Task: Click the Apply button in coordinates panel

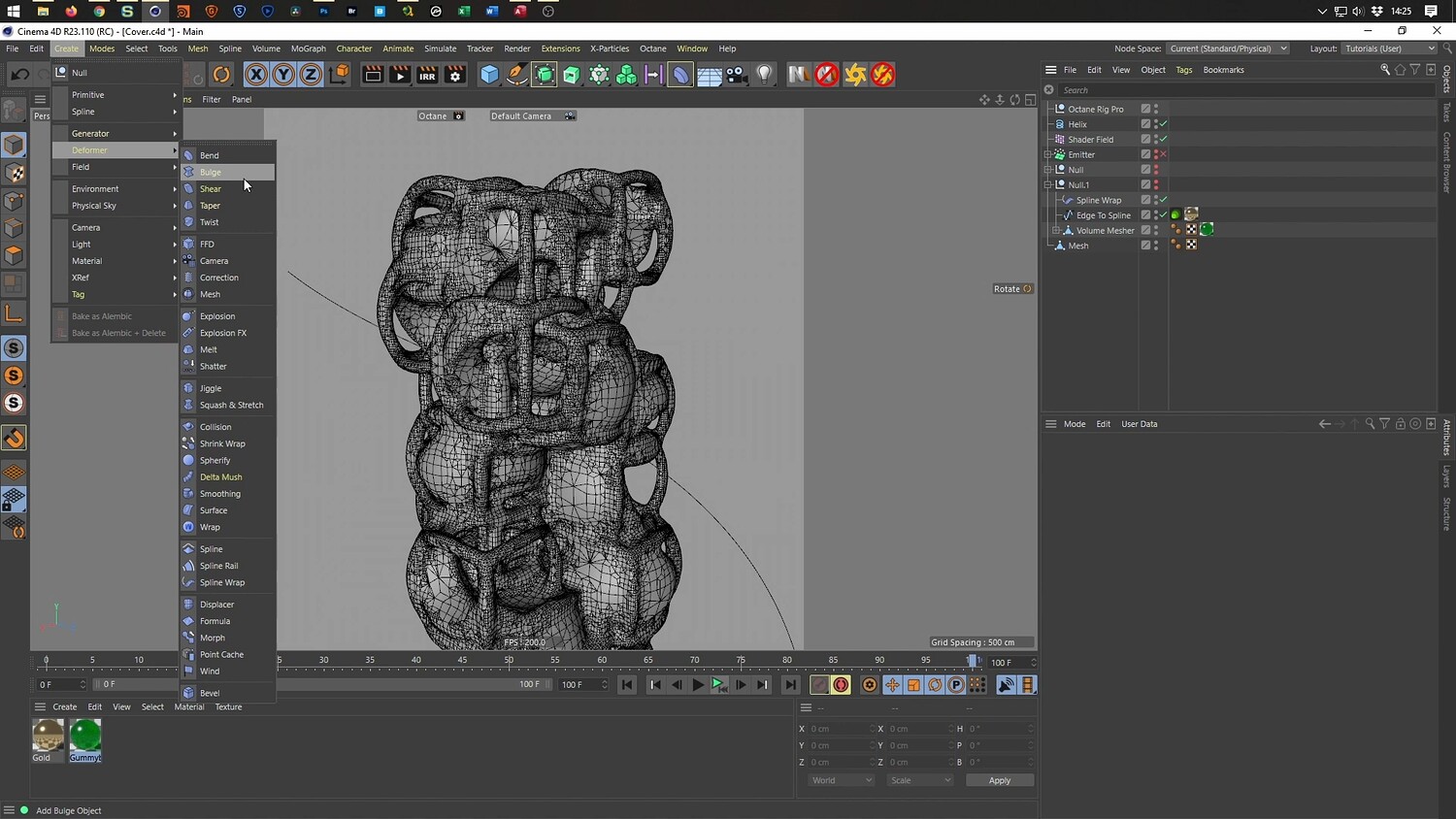Action: tap(999, 780)
